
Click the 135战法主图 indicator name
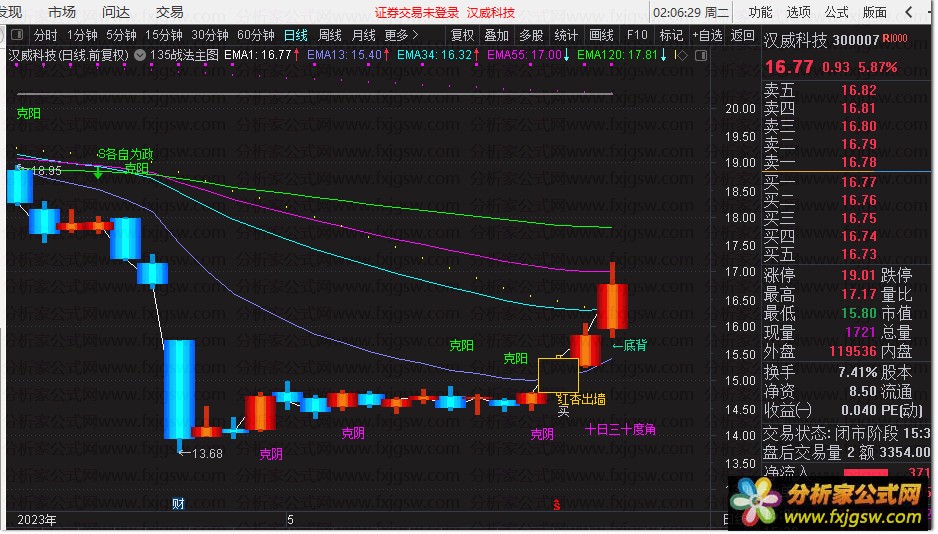coord(185,56)
